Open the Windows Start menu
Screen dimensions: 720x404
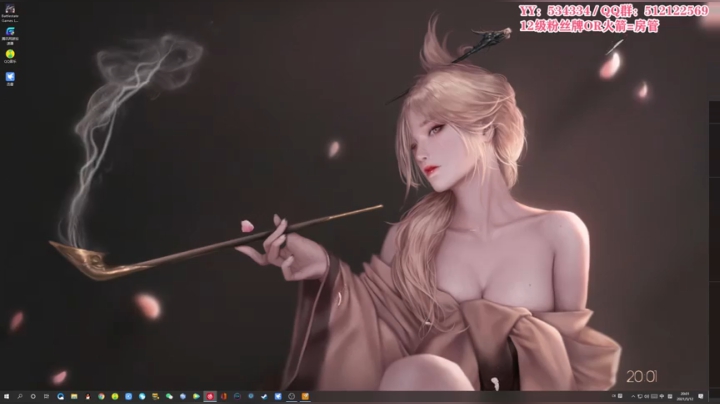(x=6, y=396)
